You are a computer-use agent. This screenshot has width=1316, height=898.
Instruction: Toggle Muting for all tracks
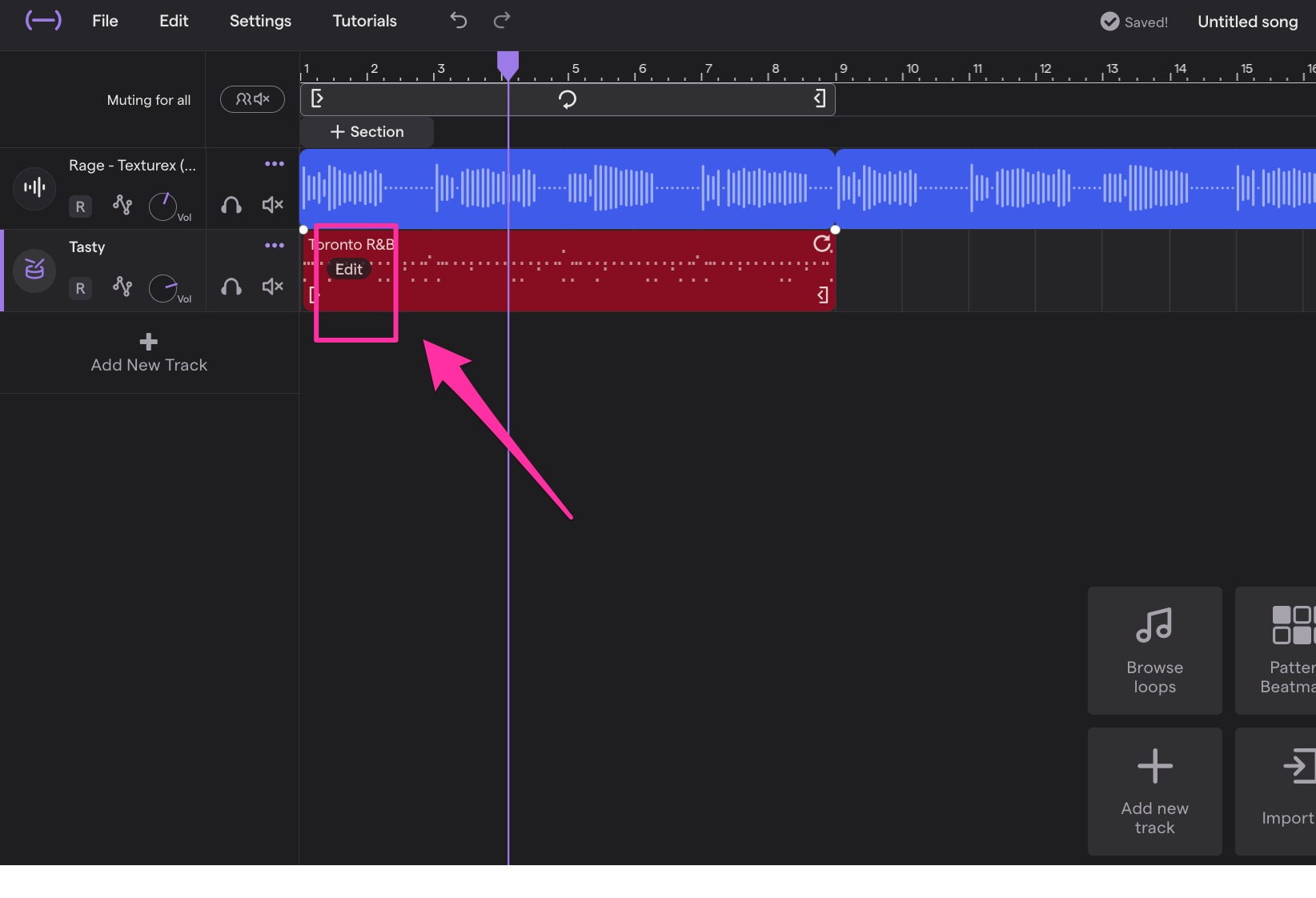[x=252, y=99]
